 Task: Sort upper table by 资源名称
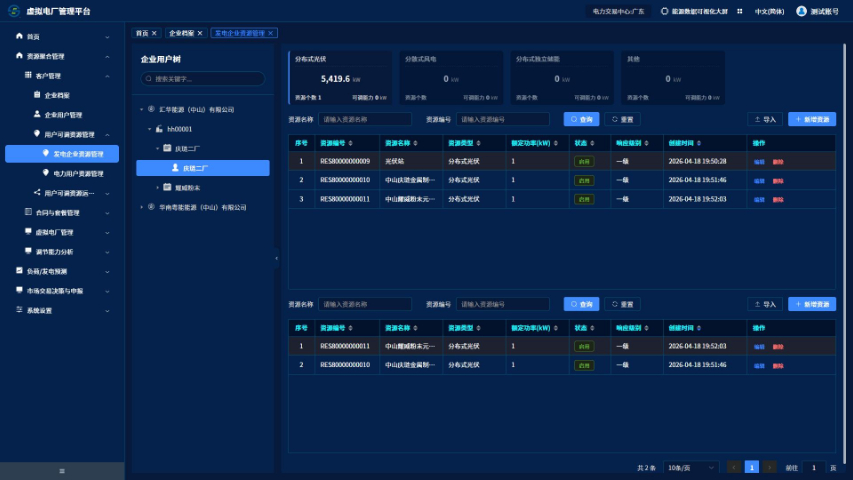click(415, 143)
